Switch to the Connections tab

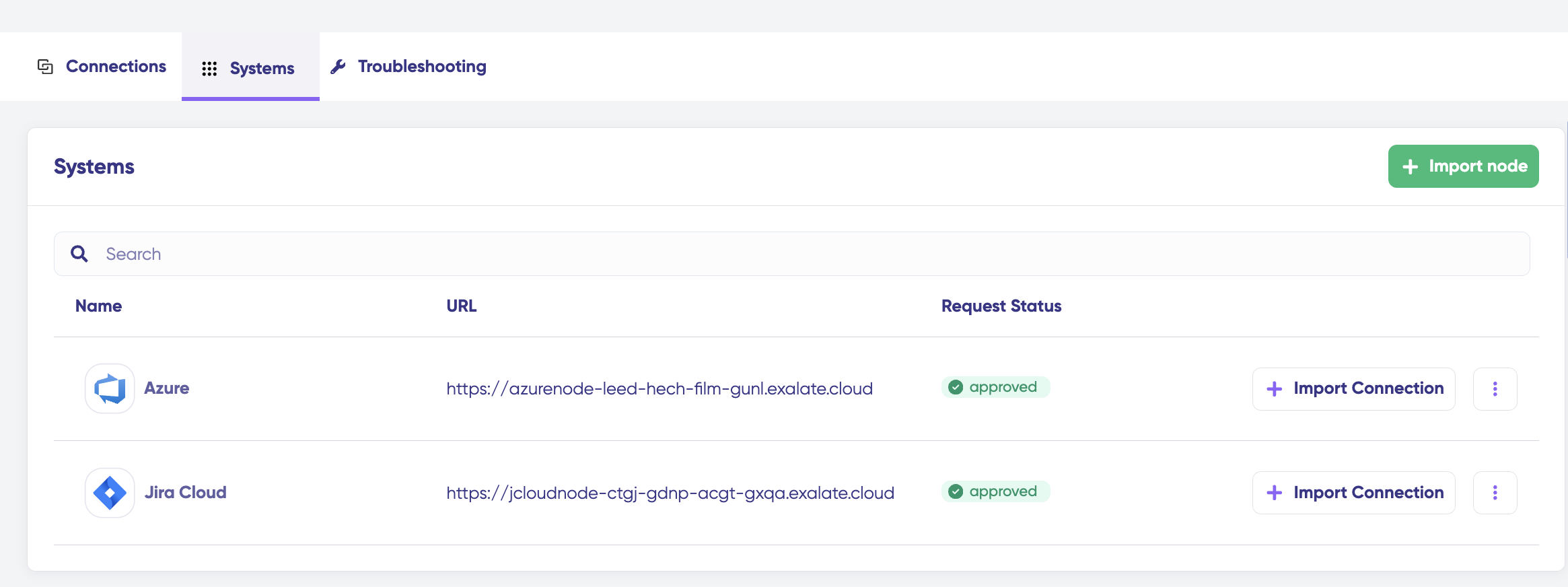[x=116, y=67]
